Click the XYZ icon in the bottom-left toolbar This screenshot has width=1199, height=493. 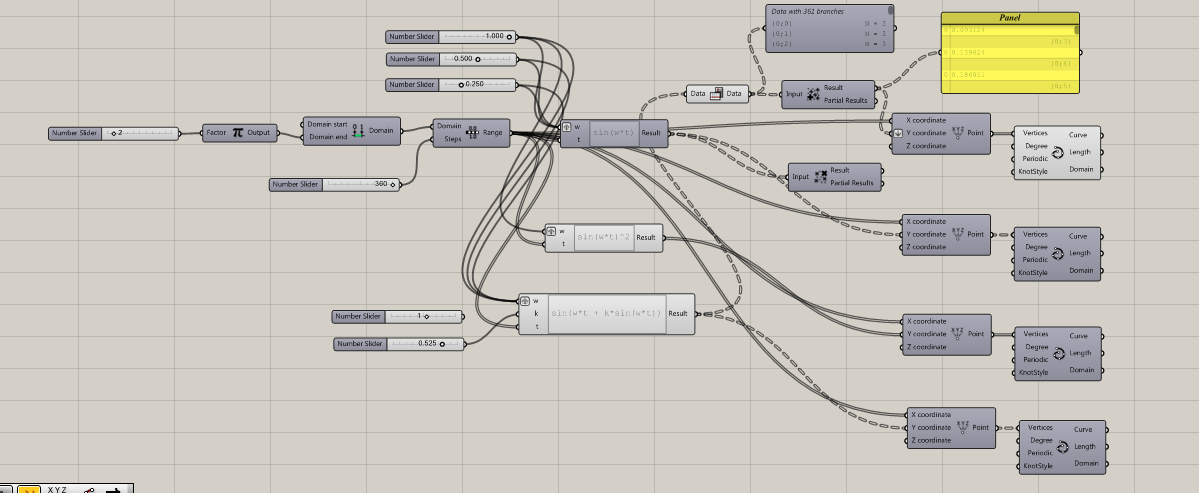click(57, 490)
